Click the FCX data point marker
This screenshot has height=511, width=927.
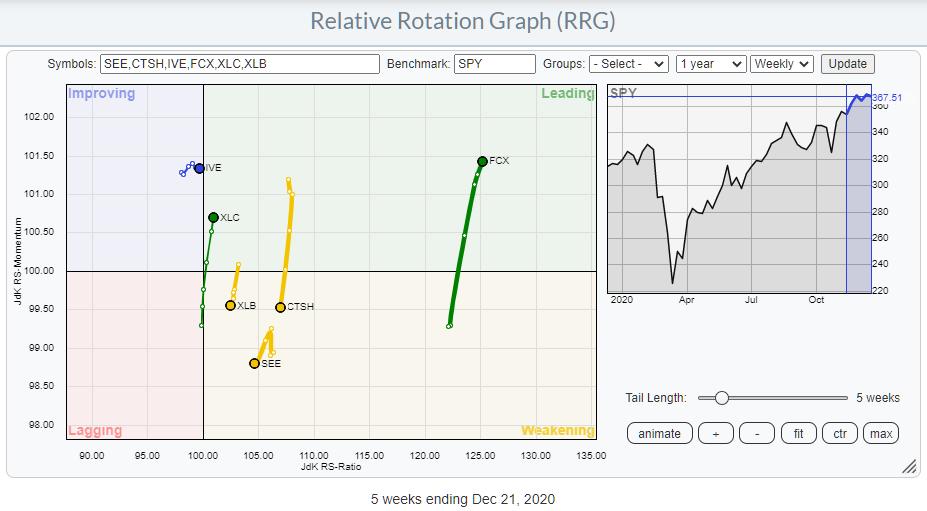[482, 161]
